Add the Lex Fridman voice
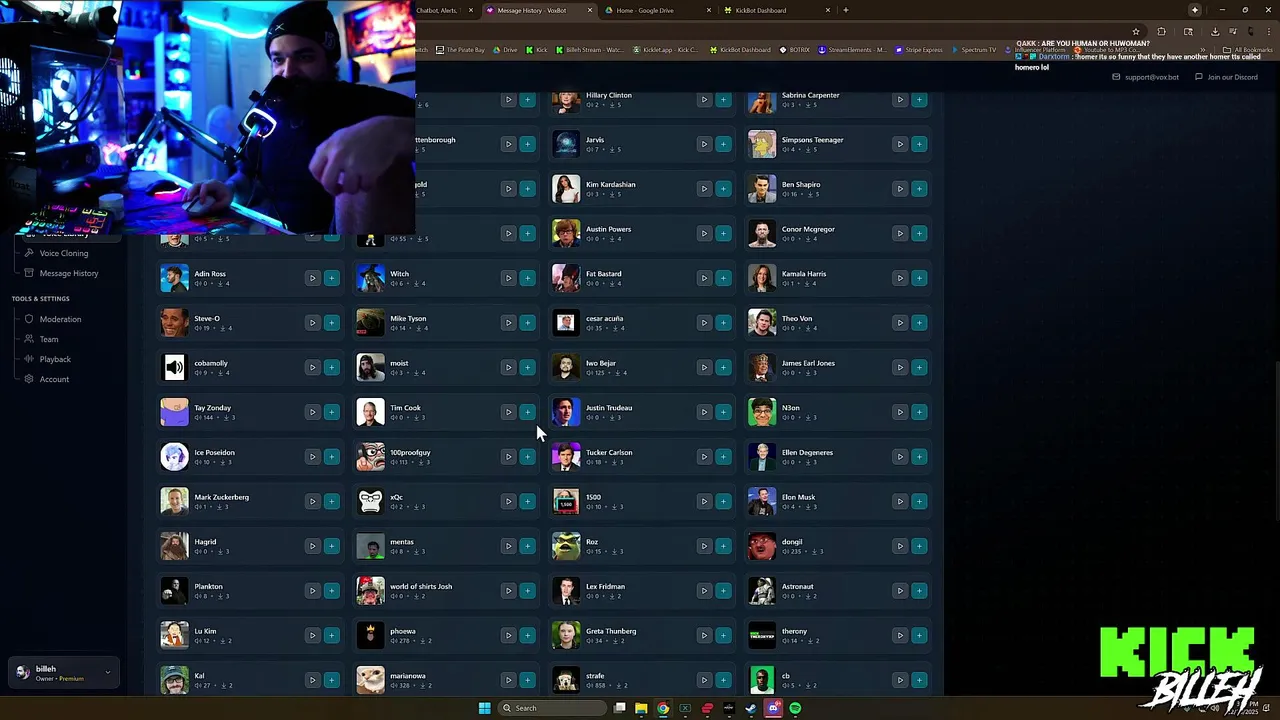The height and width of the screenshot is (720, 1280). 723,591
